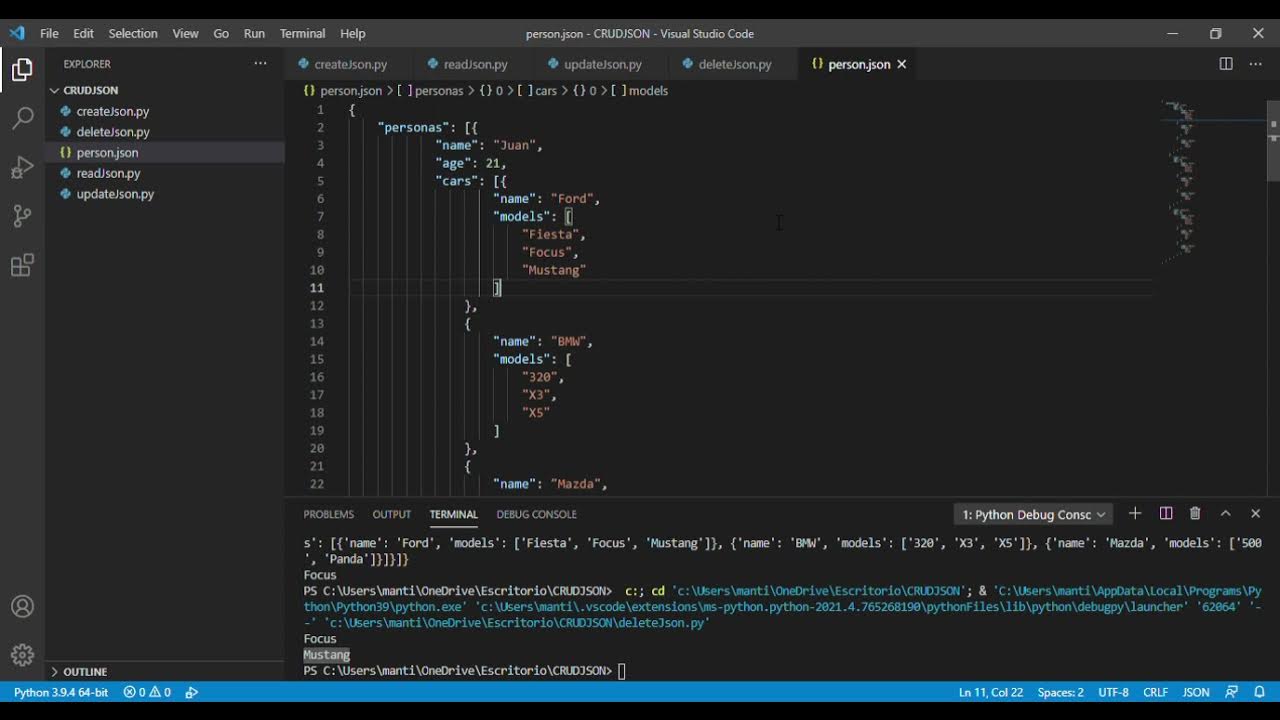
Task: Open the Manage settings gear
Action: [22, 655]
